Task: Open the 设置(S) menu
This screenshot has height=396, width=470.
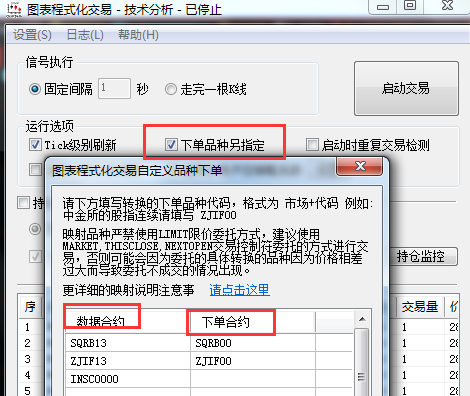Action: pyautogui.click(x=32, y=35)
